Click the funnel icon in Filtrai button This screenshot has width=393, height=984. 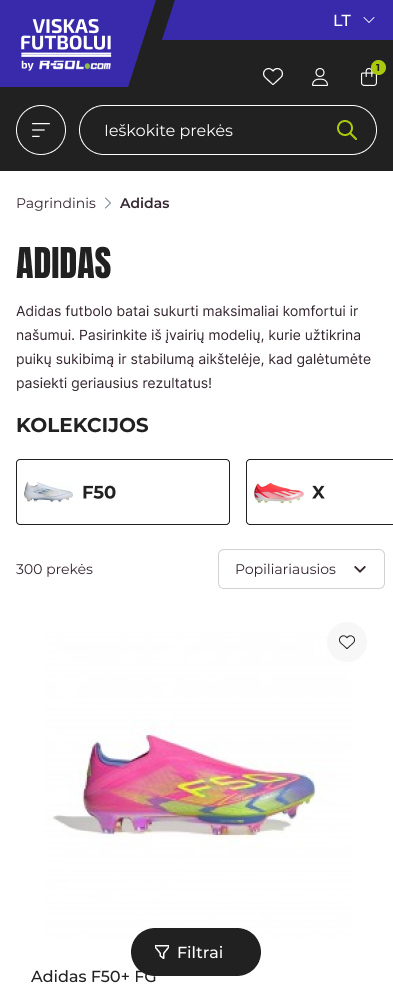162,952
